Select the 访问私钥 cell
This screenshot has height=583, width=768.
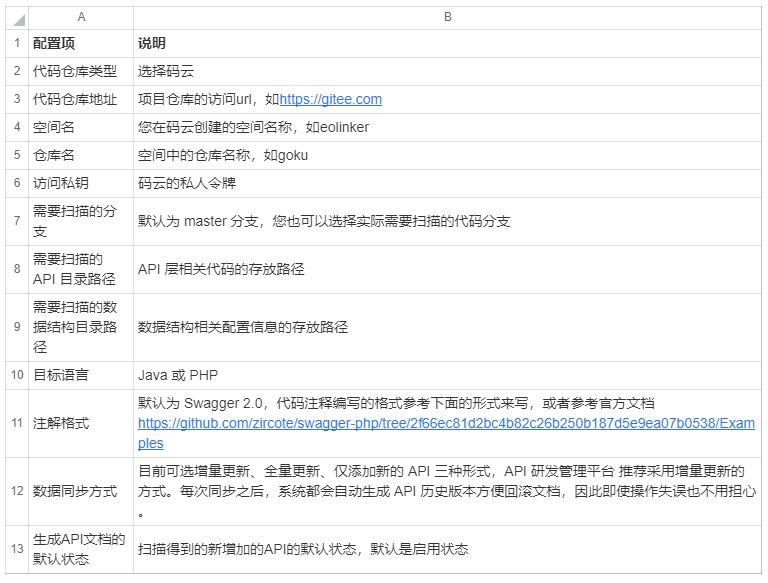pos(61,184)
